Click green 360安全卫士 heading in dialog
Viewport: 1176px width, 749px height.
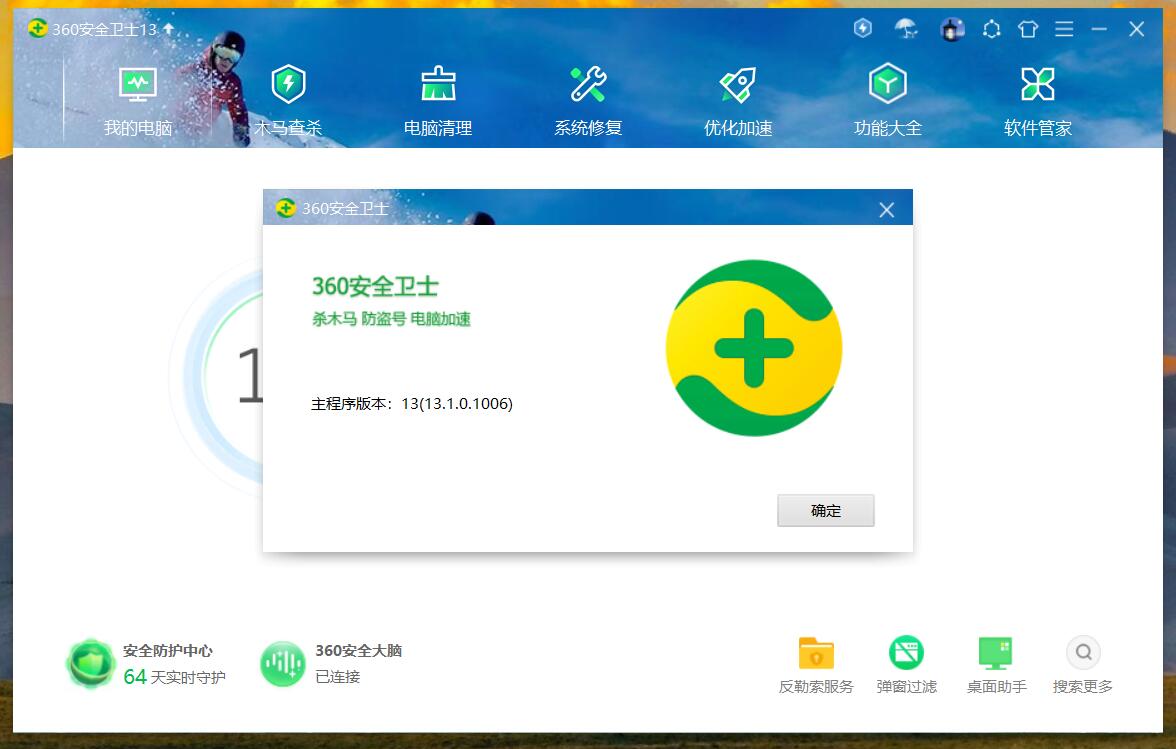coord(375,286)
